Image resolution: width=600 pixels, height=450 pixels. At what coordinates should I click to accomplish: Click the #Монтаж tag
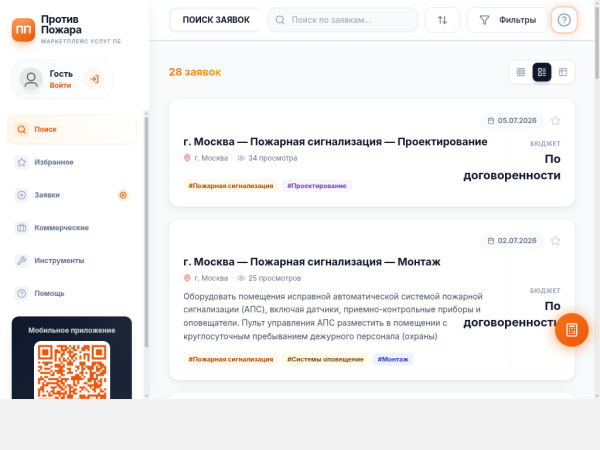pyautogui.click(x=393, y=359)
